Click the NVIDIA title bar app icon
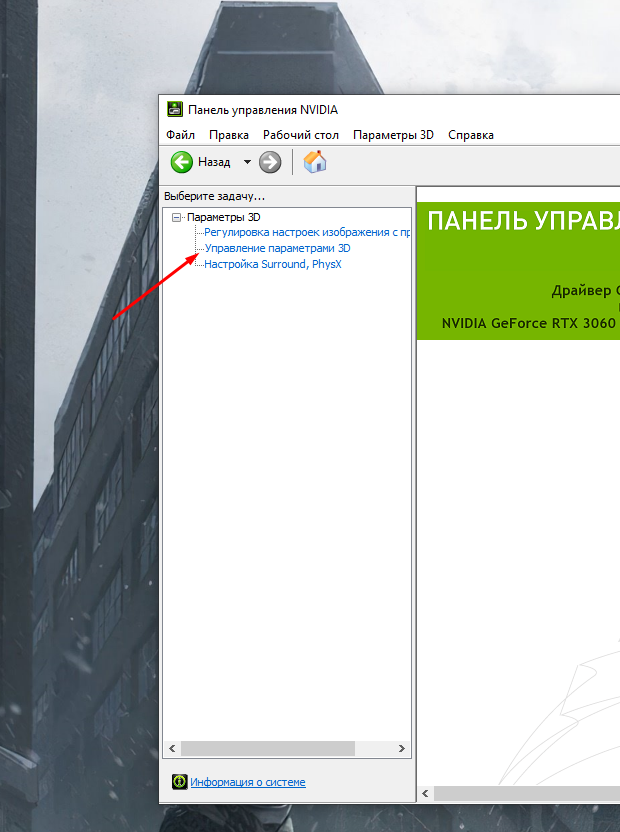The image size is (620, 832). pyautogui.click(x=175, y=109)
